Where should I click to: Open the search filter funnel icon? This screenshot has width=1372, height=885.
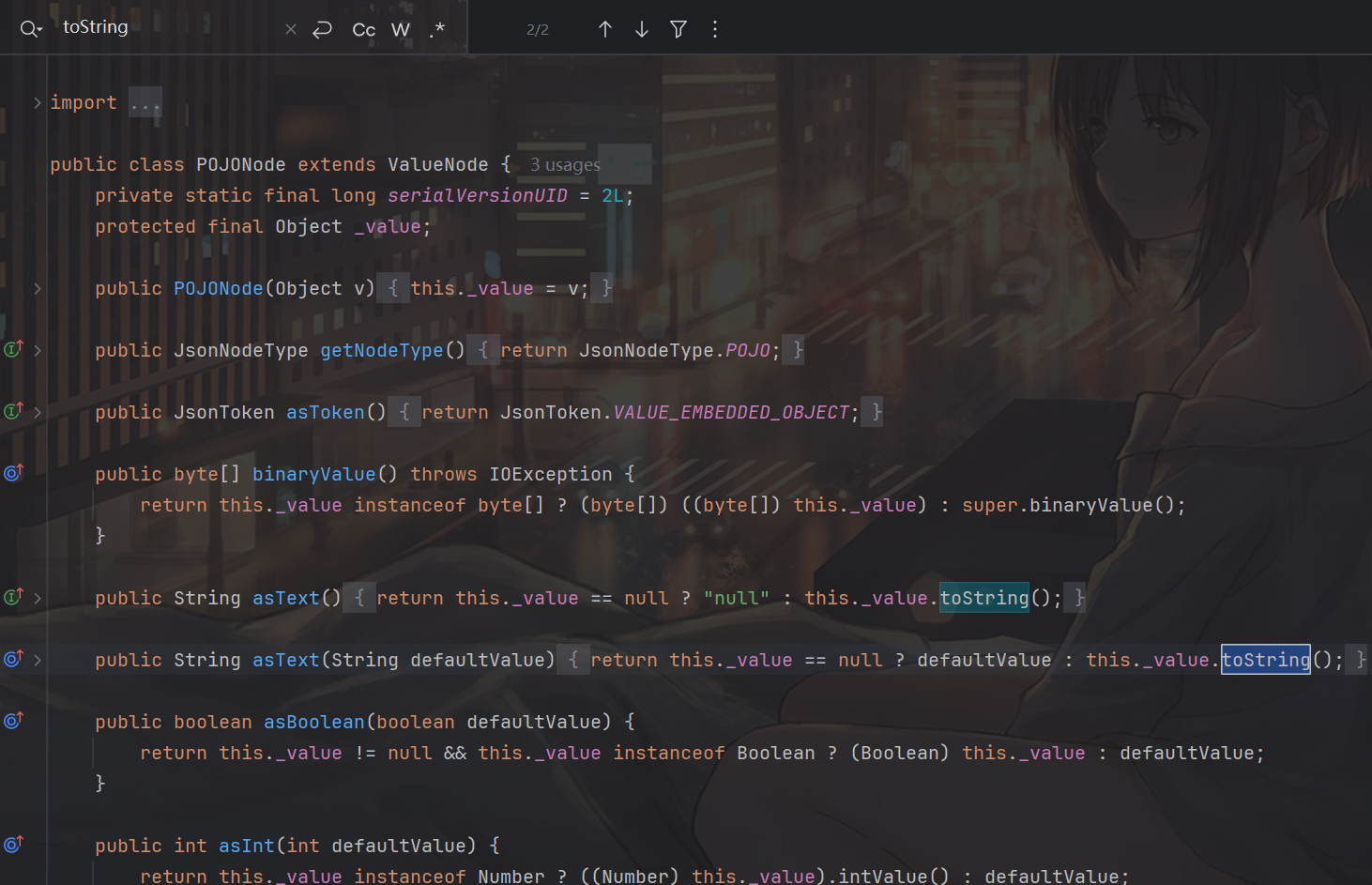(x=678, y=30)
